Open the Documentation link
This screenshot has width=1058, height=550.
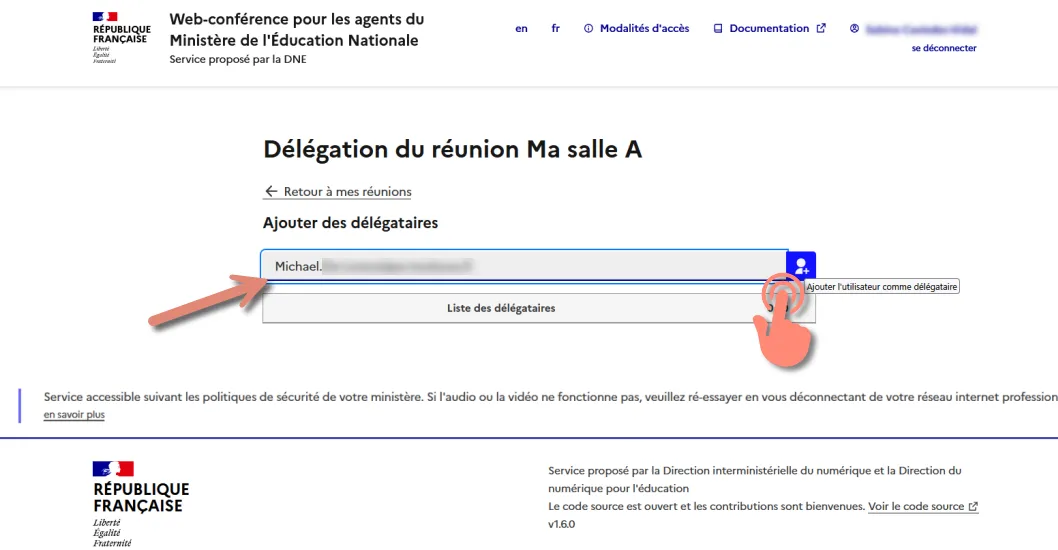[769, 28]
